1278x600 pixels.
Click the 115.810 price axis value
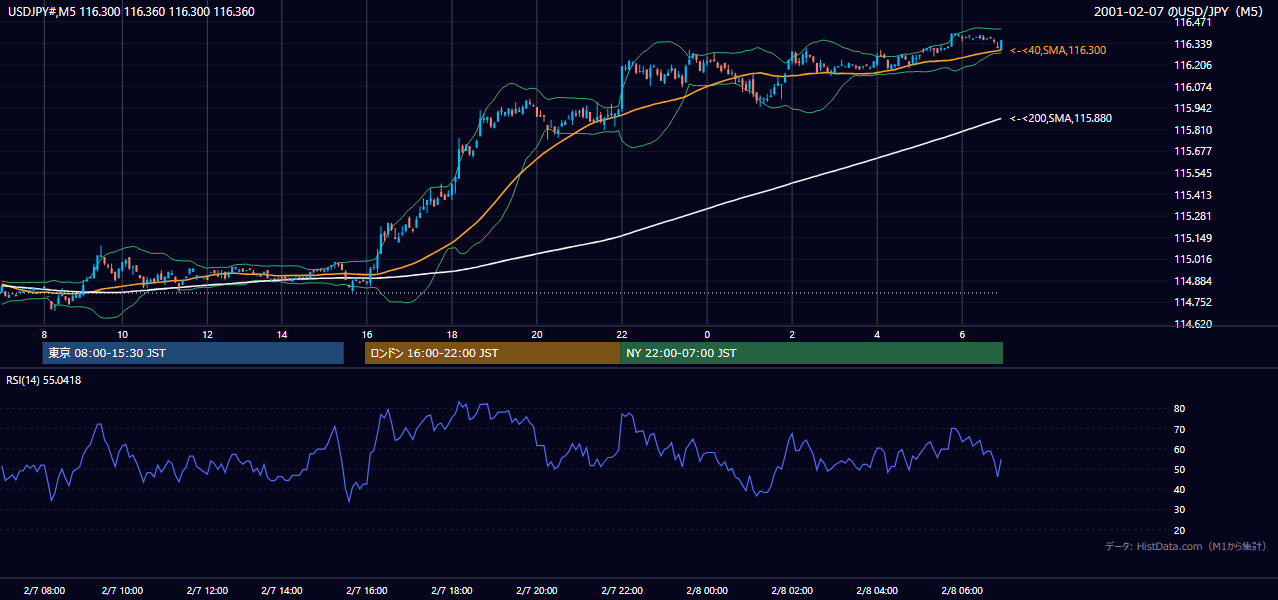1192,130
